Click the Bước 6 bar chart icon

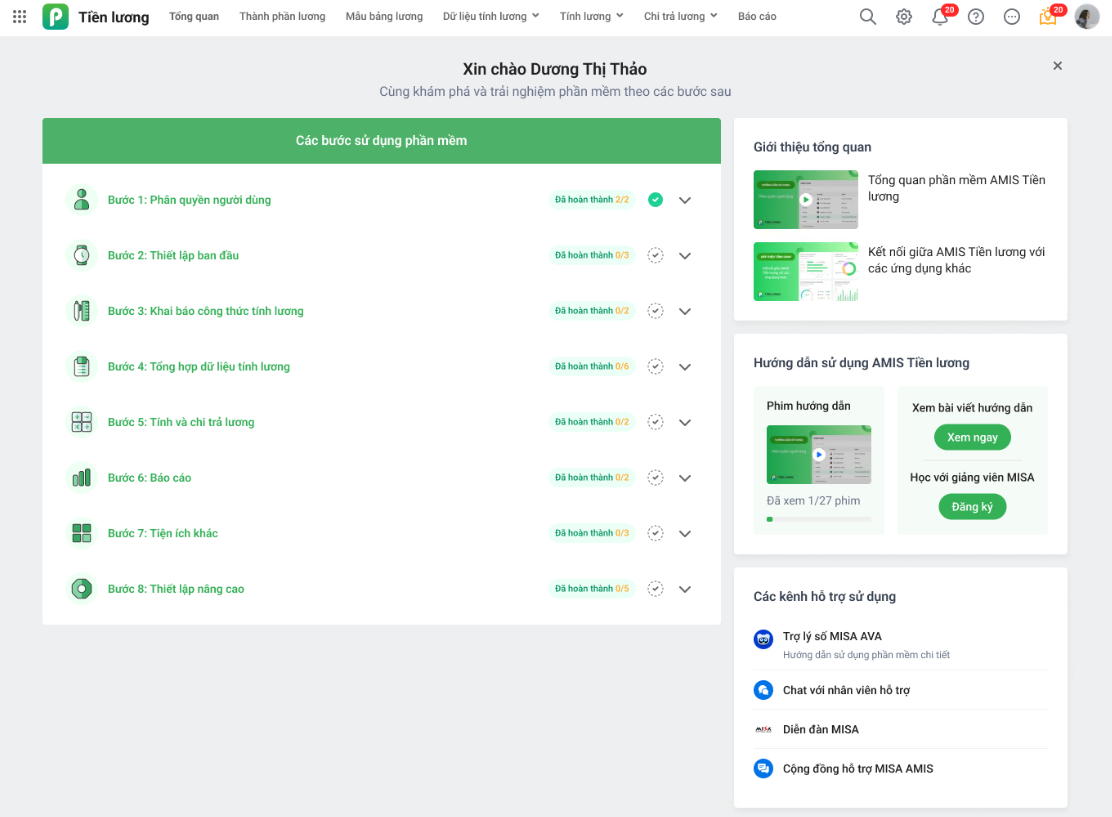pyautogui.click(x=82, y=477)
